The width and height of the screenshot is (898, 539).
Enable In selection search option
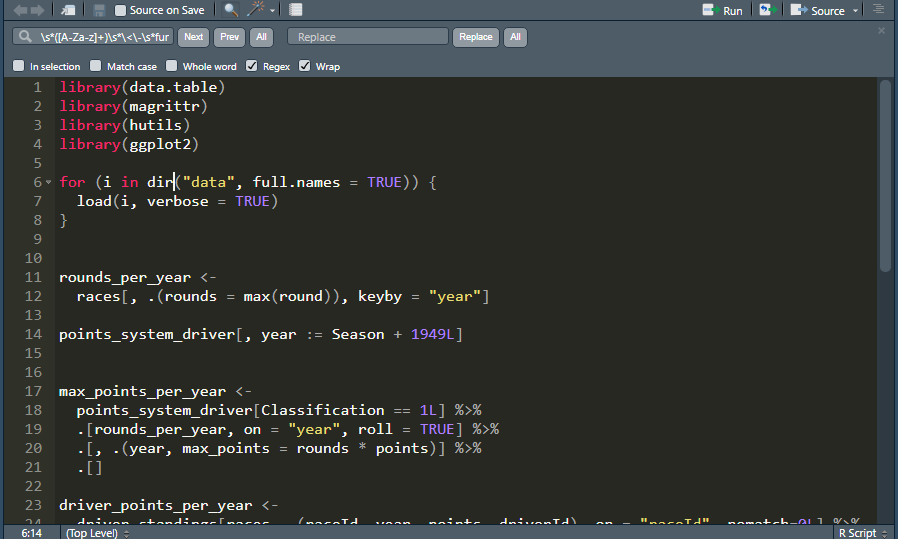pos(18,66)
